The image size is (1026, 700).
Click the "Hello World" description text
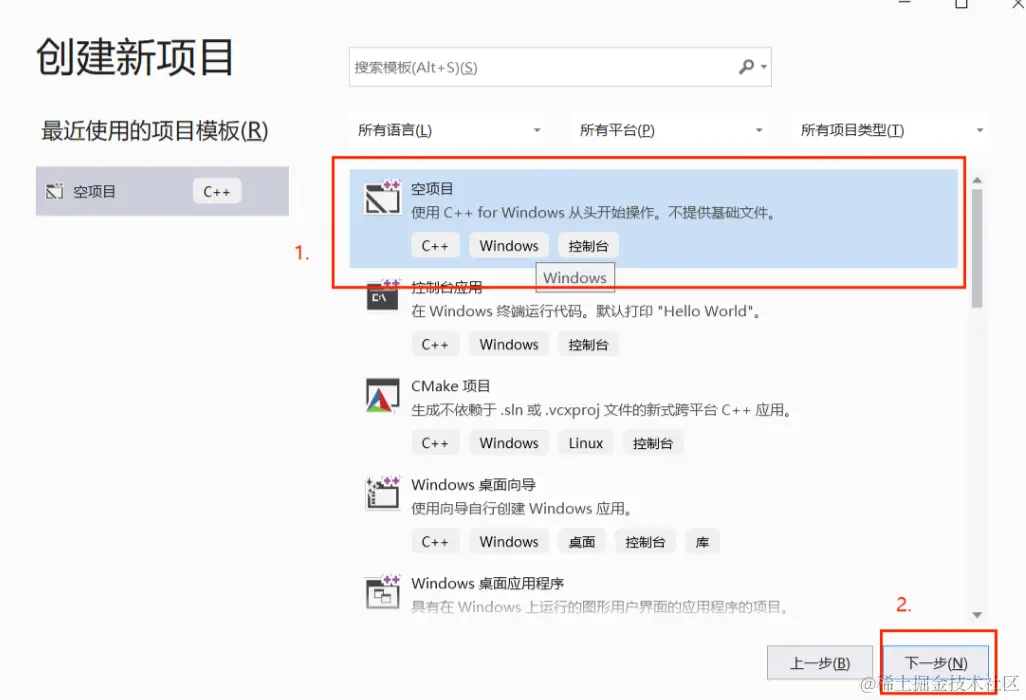coord(586,311)
